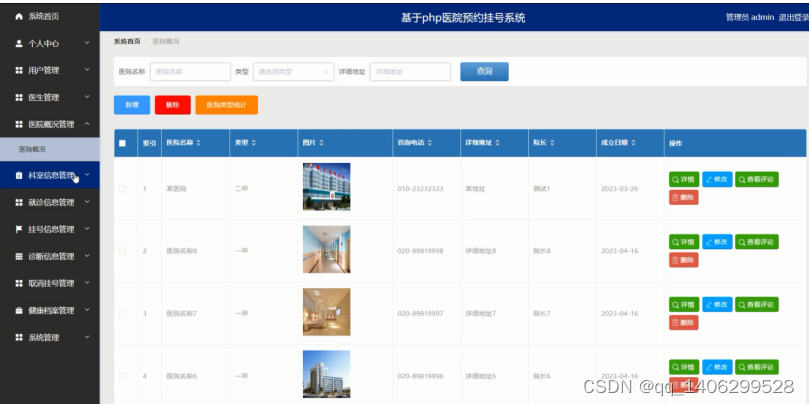Open the 类型 dropdown in search bar
This screenshot has width=809, height=406.
click(x=294, y=72)
